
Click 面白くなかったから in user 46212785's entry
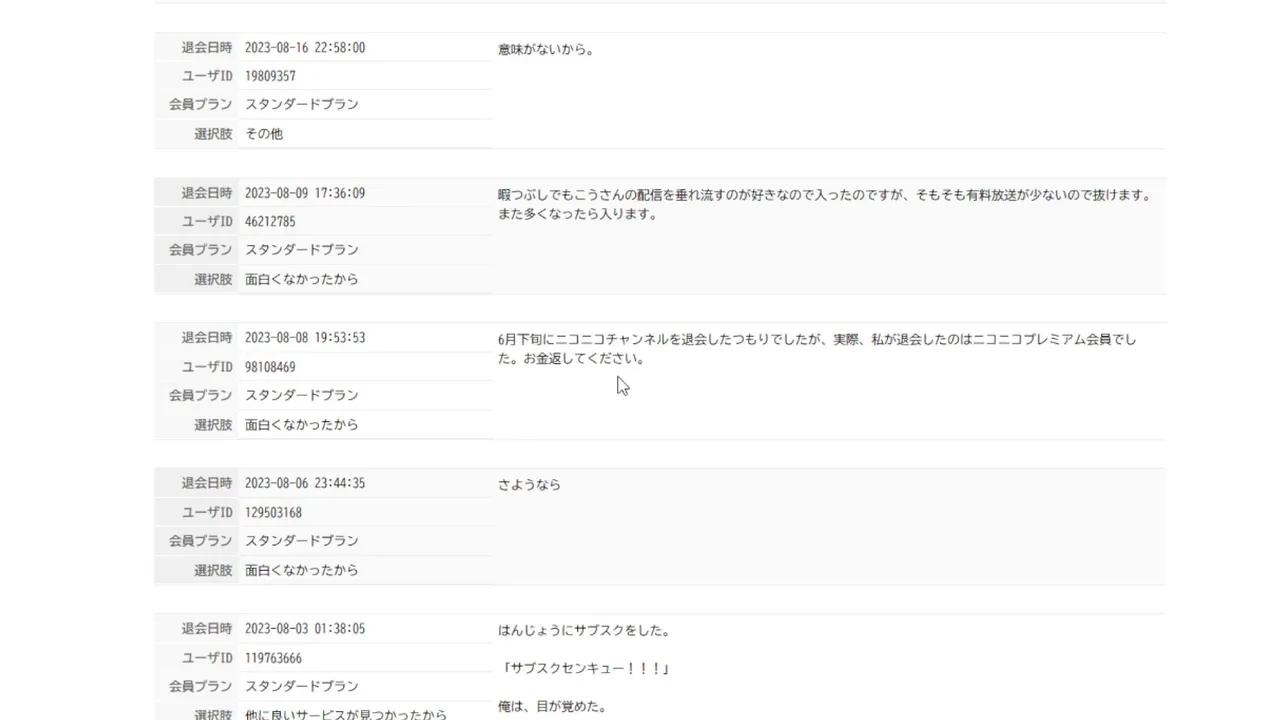[302, 279]
